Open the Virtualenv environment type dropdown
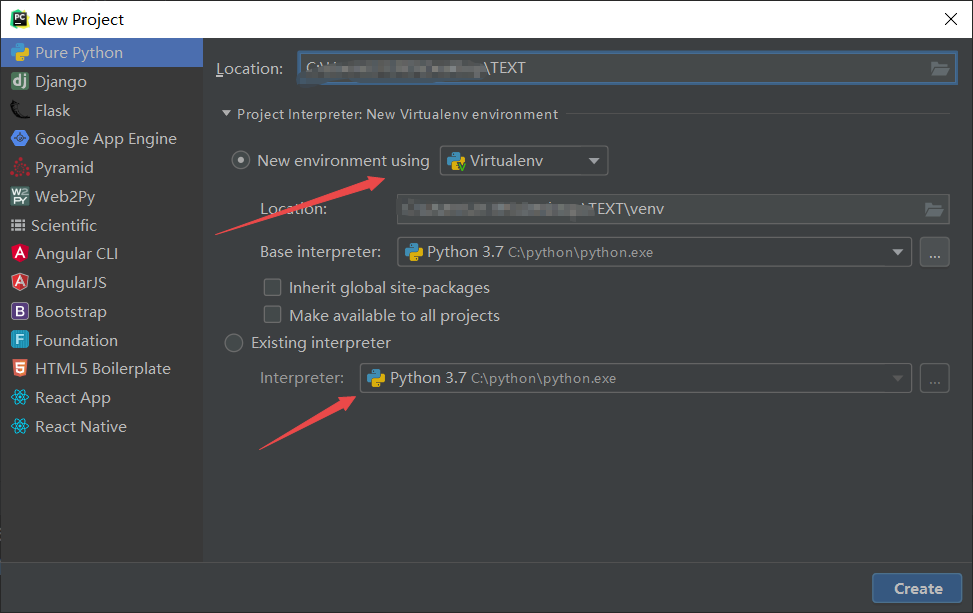The width and height of the screenshot is (973, 613). [524, 161]
